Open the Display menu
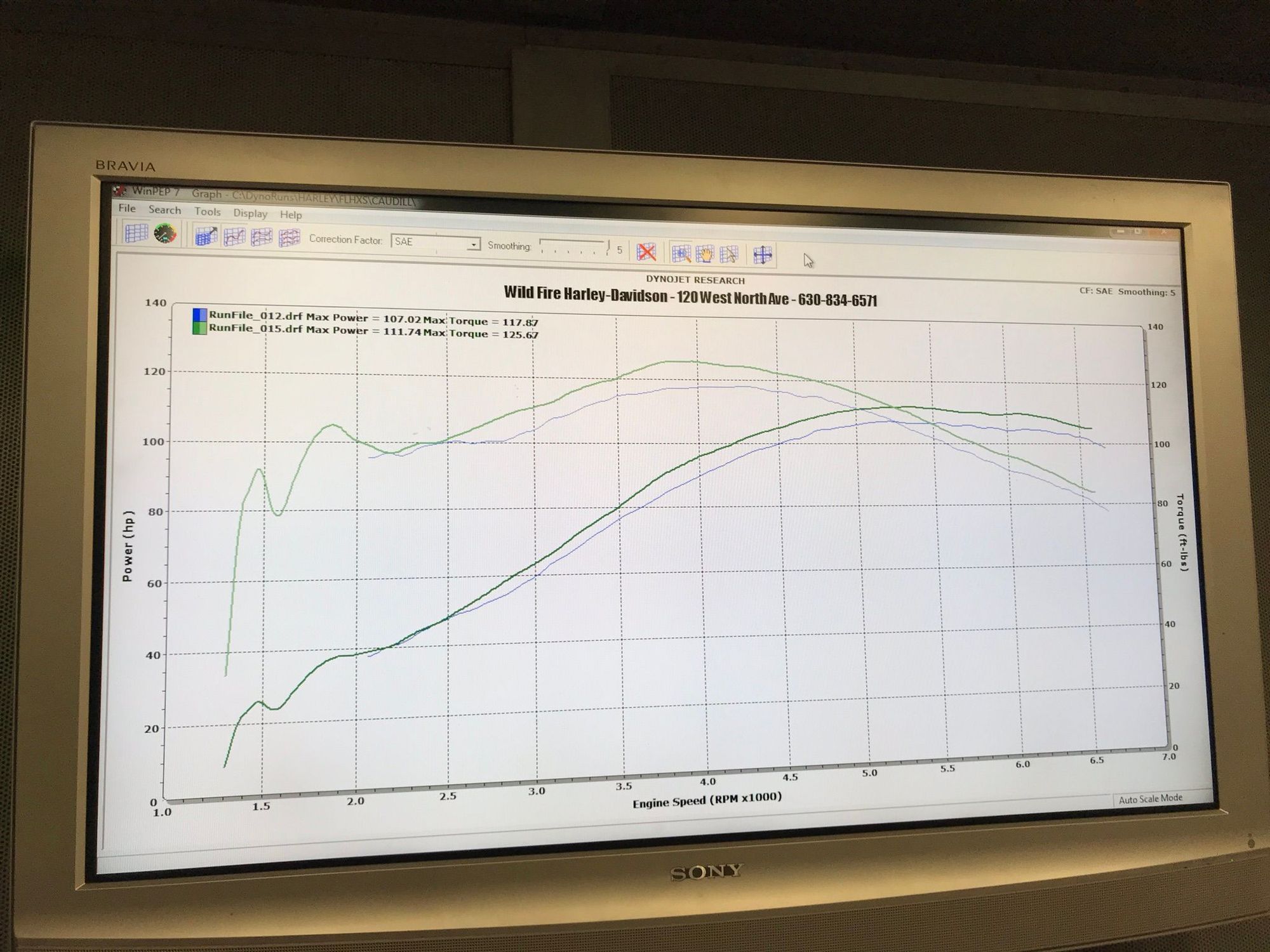The height and width of the screenshot is (952, 1270). (250, 213)
